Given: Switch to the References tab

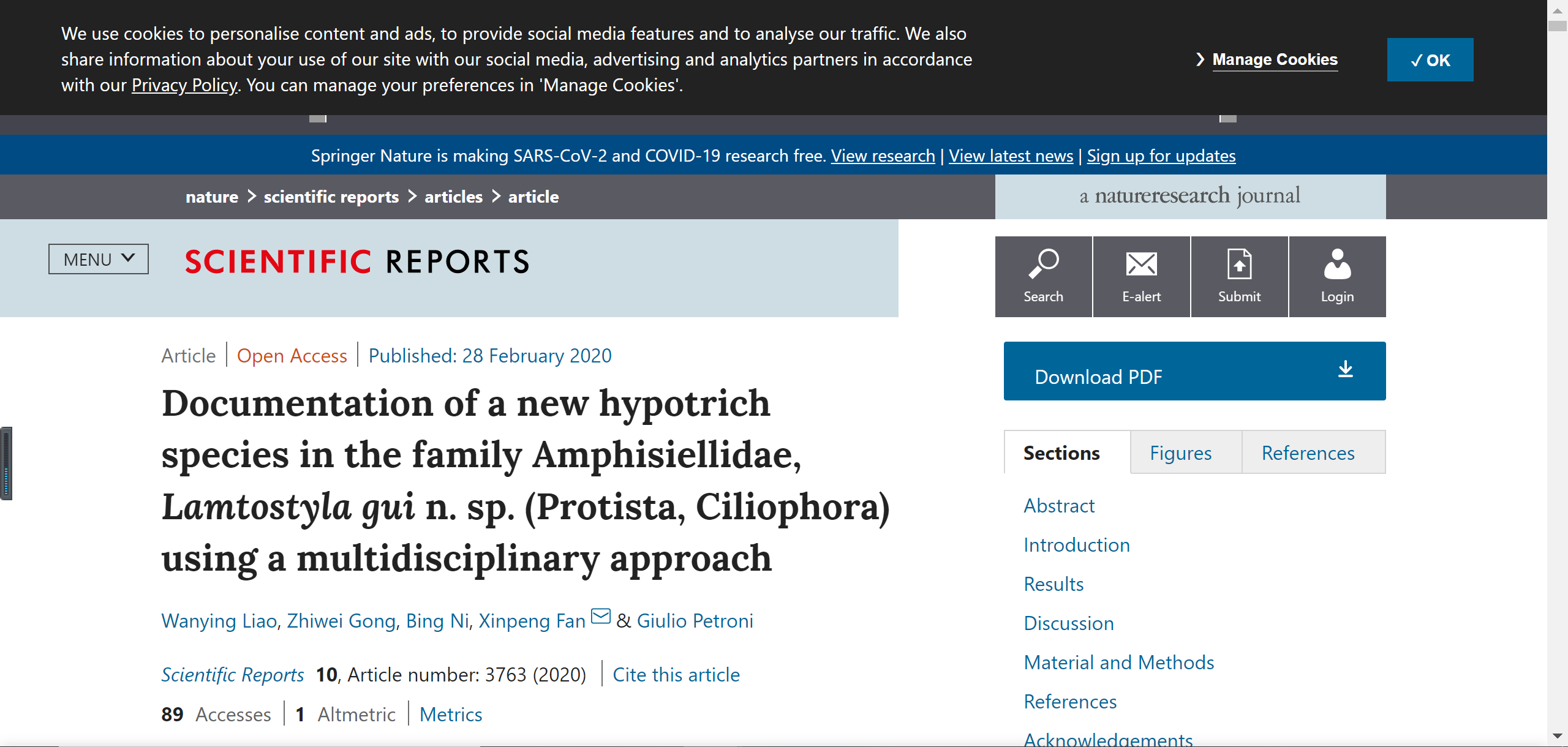Looking at the screenshot, I should click(1308, 453).
